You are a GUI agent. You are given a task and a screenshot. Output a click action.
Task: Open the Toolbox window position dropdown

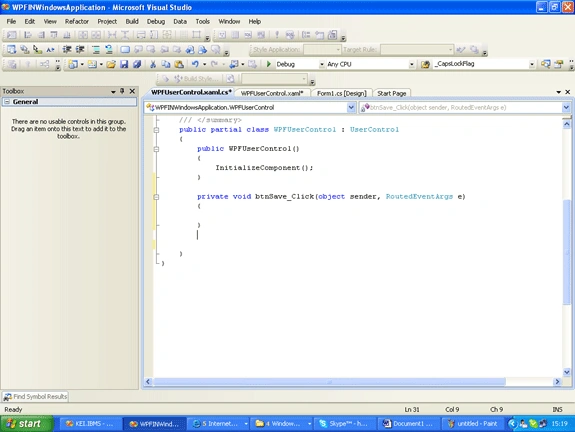click(113, 91)
